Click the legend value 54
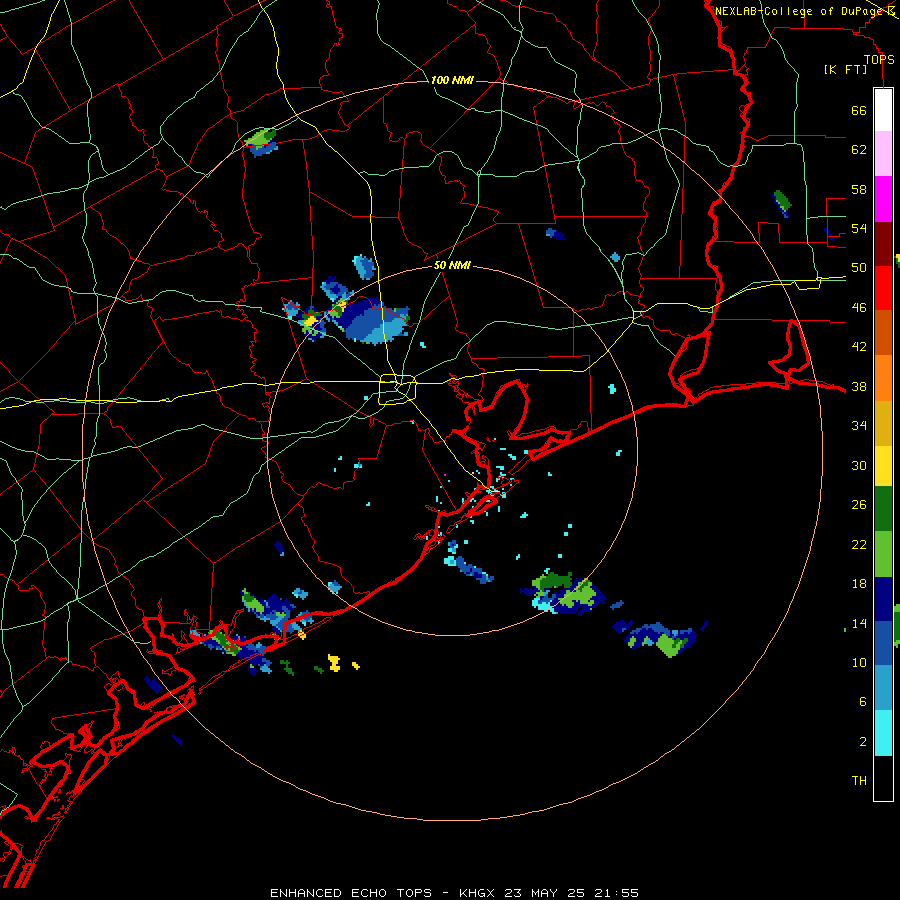 859,228
